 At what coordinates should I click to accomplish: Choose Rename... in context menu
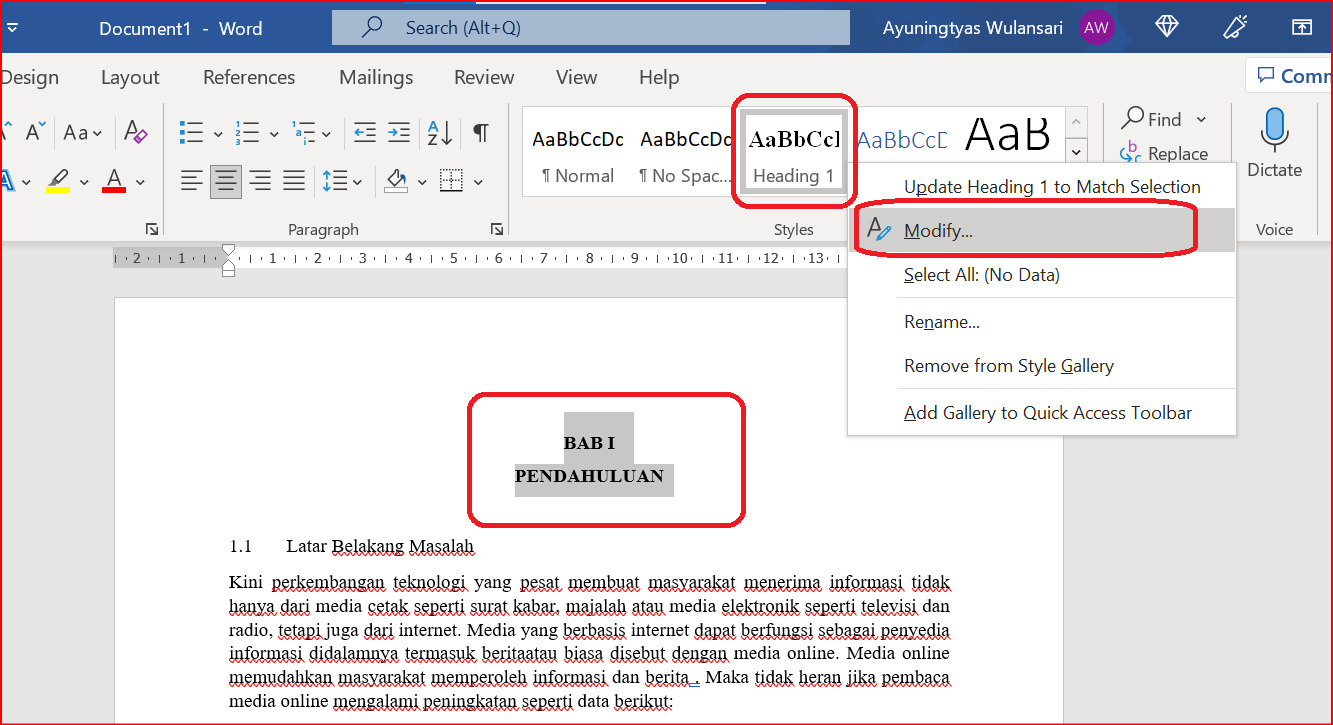[1041, 322]
